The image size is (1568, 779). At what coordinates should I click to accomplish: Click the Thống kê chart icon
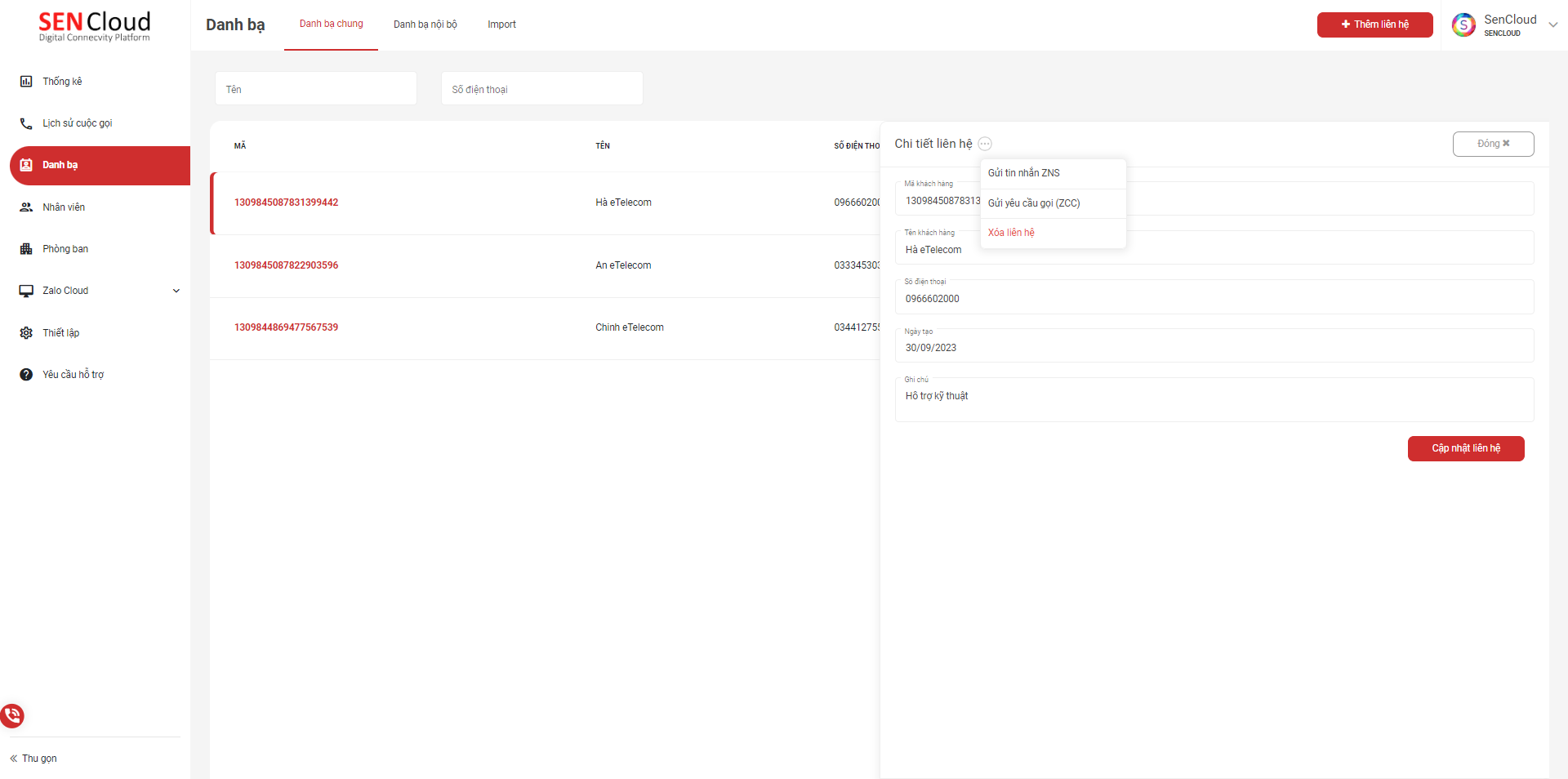click(26, 82)
